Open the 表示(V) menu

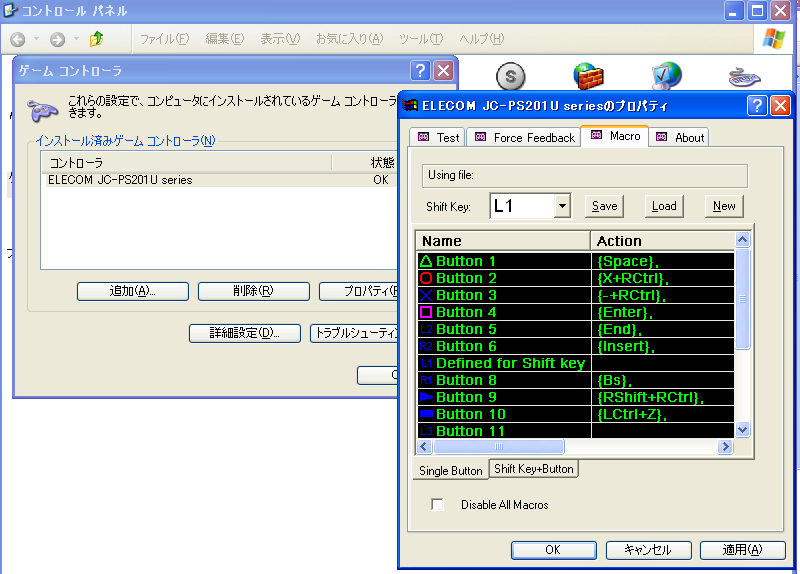click(x=280, y=39)
